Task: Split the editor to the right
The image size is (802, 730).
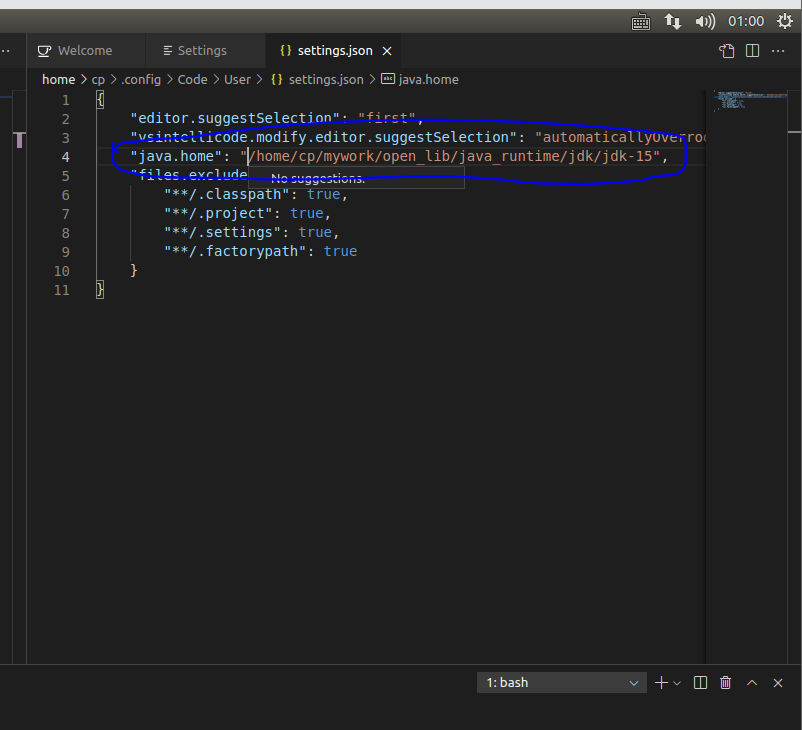Action: click(752, 51)
